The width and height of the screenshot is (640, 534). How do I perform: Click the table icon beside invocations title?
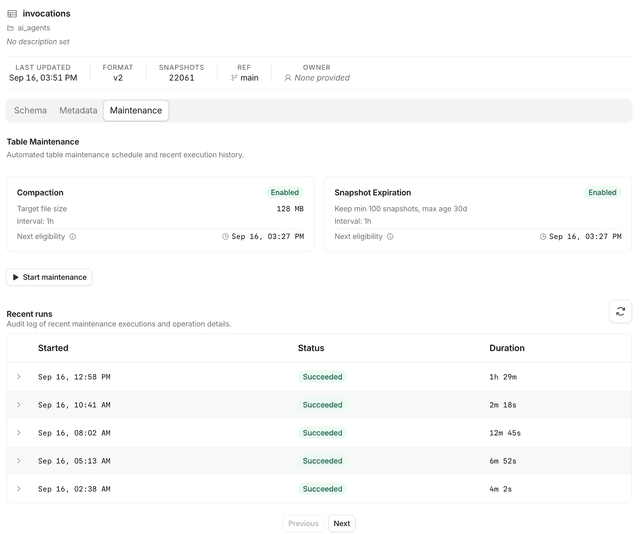coord(12,14)
